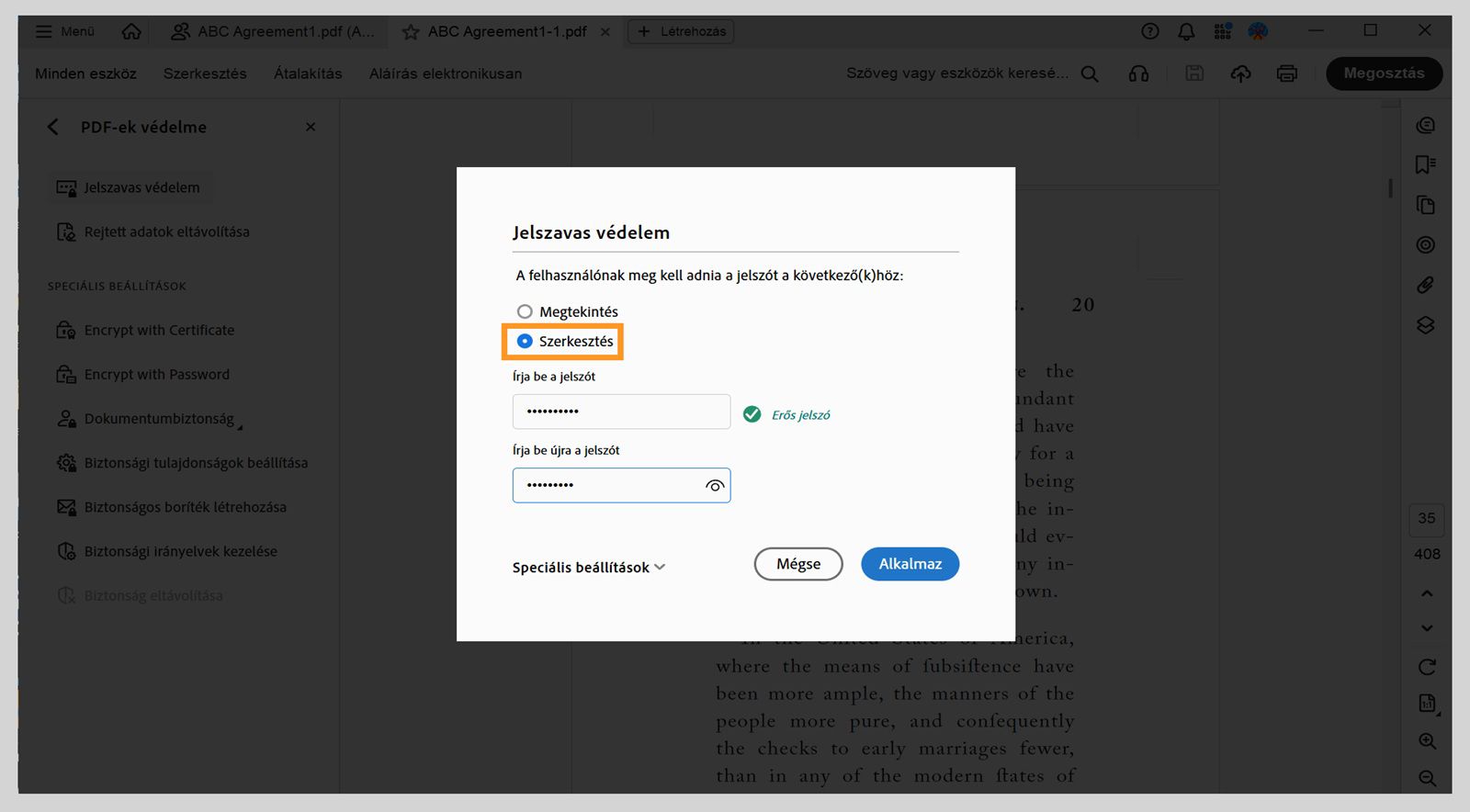Open the help question mark icon

point(1150,31)
